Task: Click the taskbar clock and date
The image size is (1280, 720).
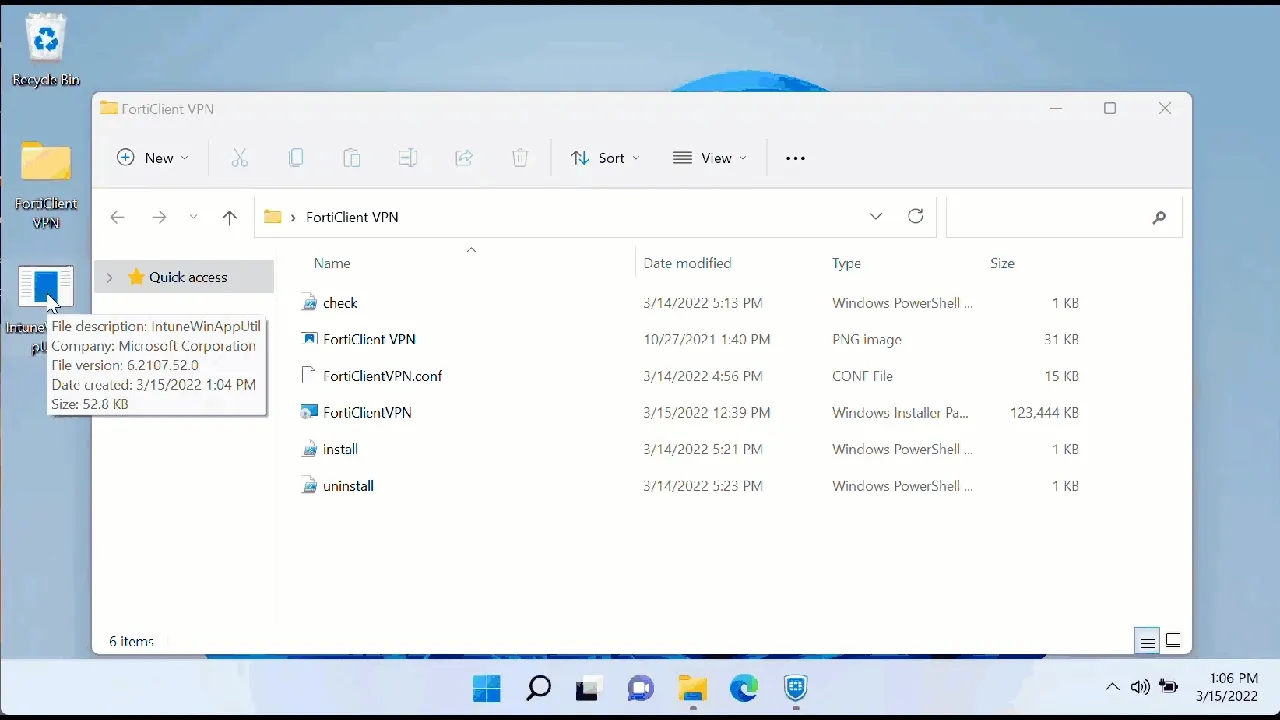Action: click(1228, 687)
